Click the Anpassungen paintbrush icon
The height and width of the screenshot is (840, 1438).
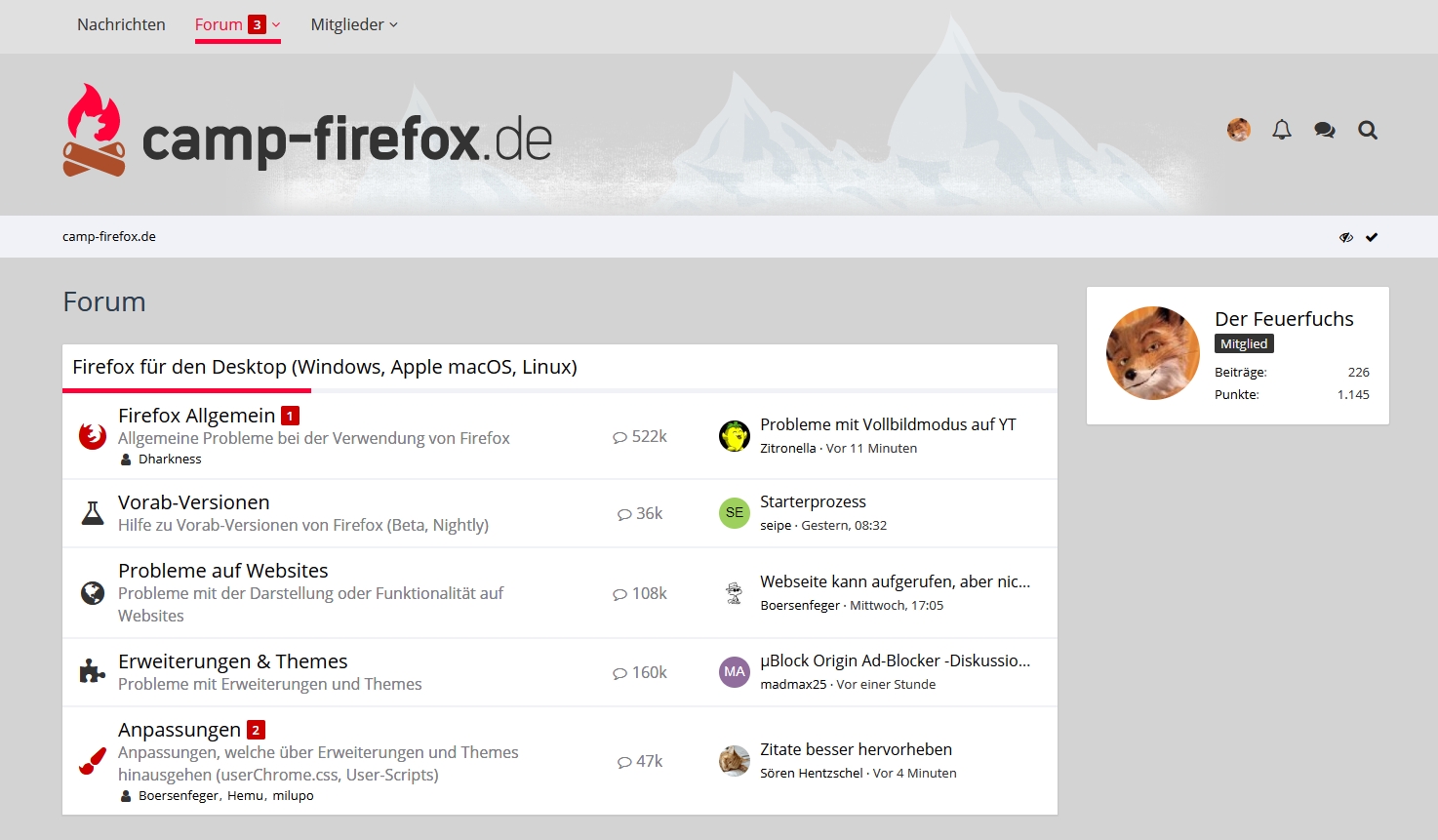coord(93,761)
